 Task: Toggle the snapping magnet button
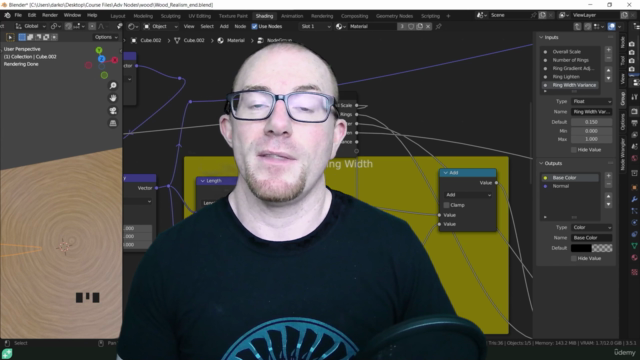pos(68,27)
